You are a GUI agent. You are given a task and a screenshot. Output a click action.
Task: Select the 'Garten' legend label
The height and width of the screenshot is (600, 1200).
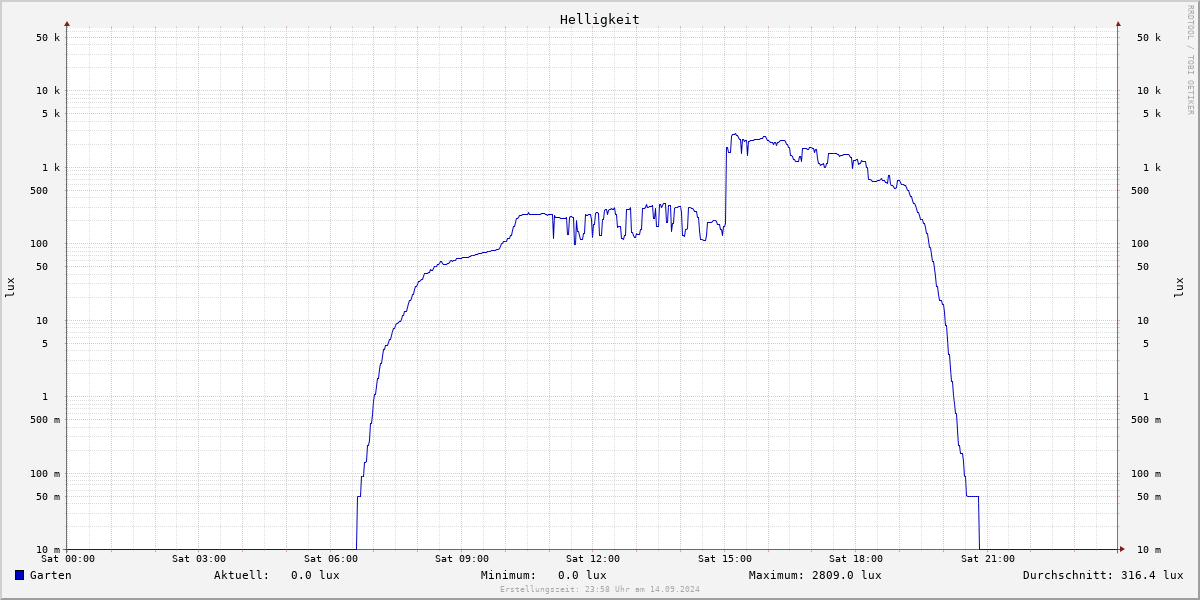click(50, 575)
